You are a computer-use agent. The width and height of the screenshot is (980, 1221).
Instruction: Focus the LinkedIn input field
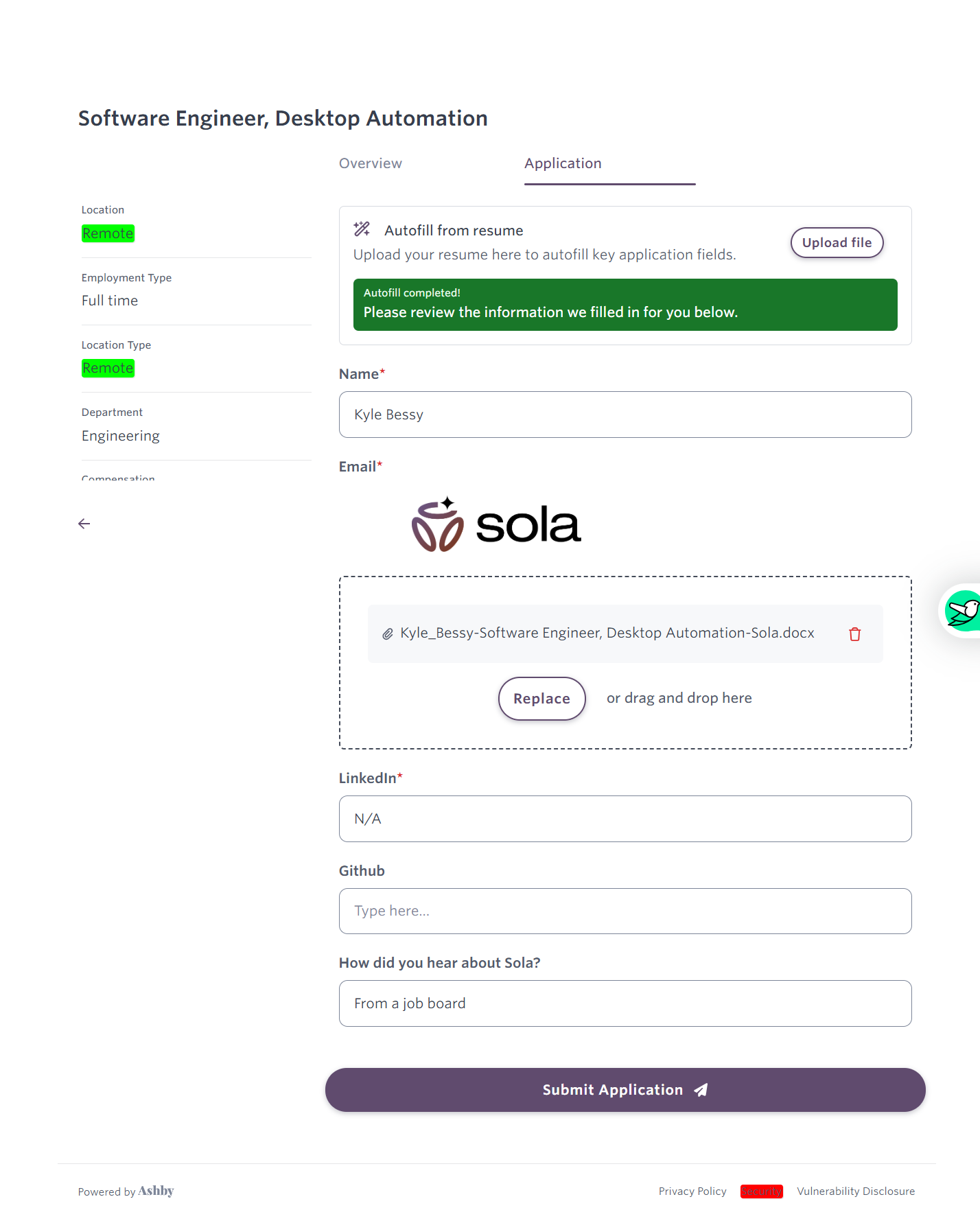(x=625, y=819)
